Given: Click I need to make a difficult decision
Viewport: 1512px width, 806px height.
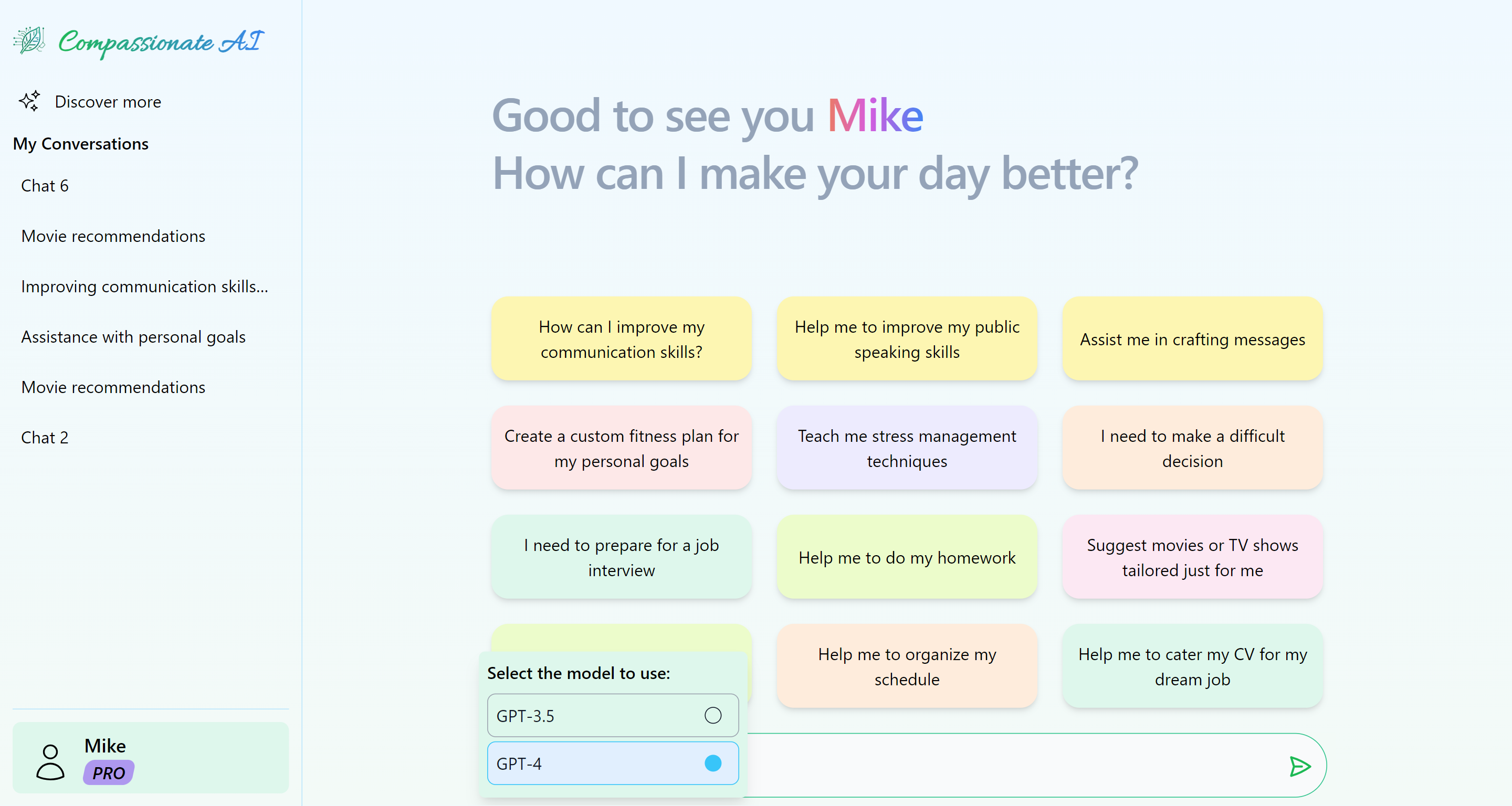Looking at the screenshot, I should coord(1192,448).
